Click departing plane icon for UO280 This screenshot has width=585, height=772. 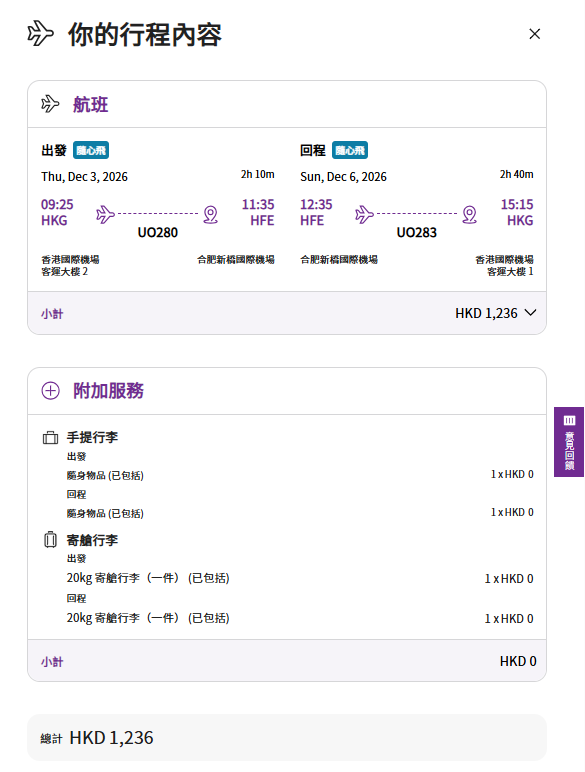pos(105,214)
